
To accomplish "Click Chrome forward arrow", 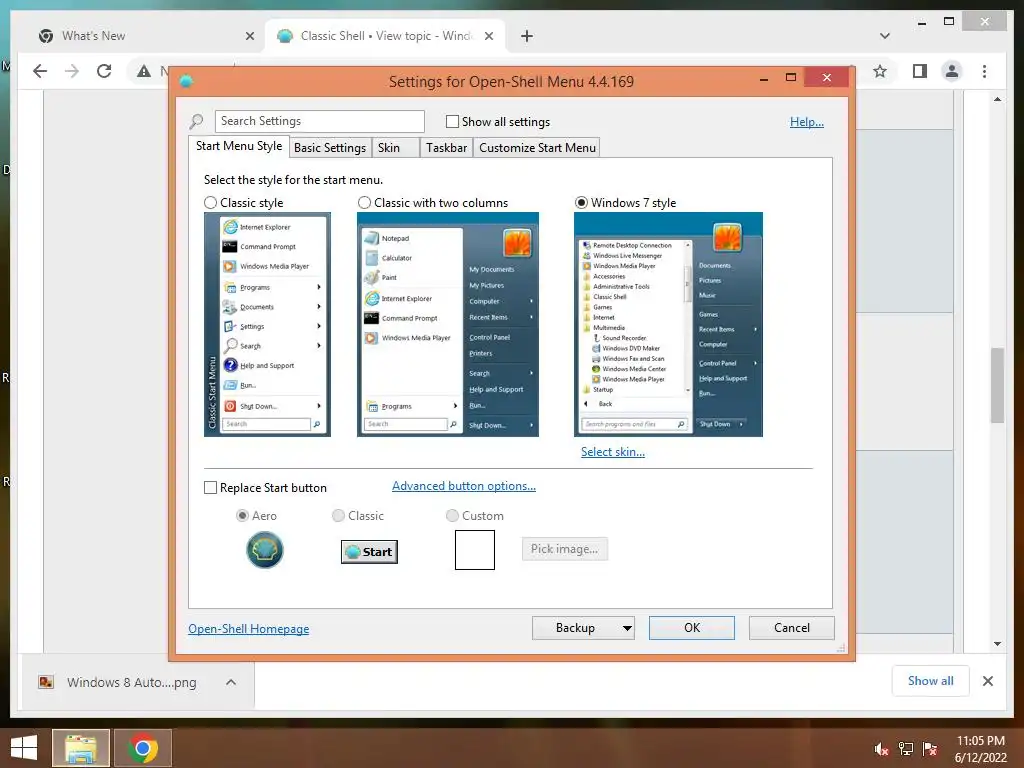I will [x=72, y=71].
